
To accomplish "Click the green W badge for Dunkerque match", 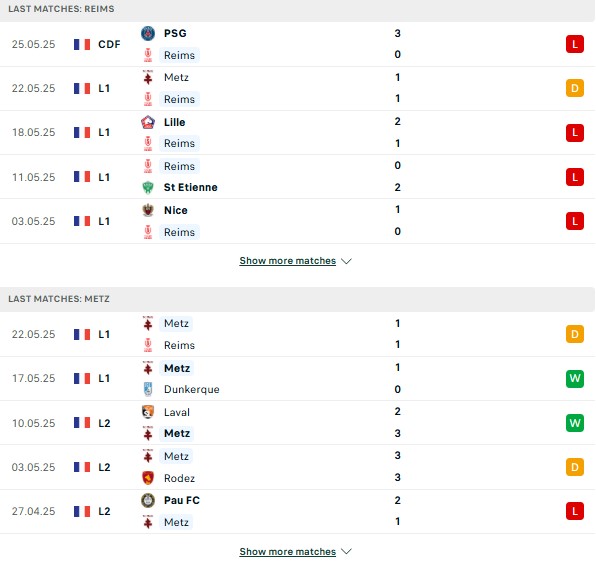I will (575, 379).
